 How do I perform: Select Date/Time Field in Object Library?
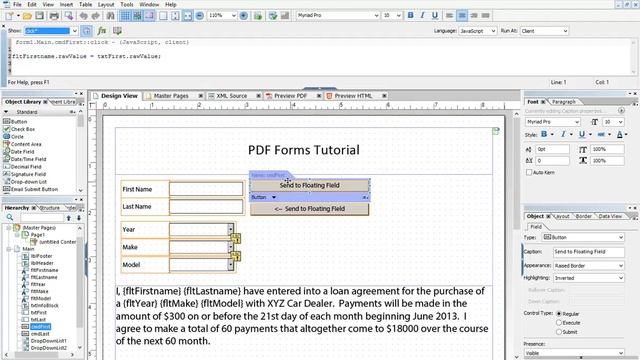coord(28,159)
